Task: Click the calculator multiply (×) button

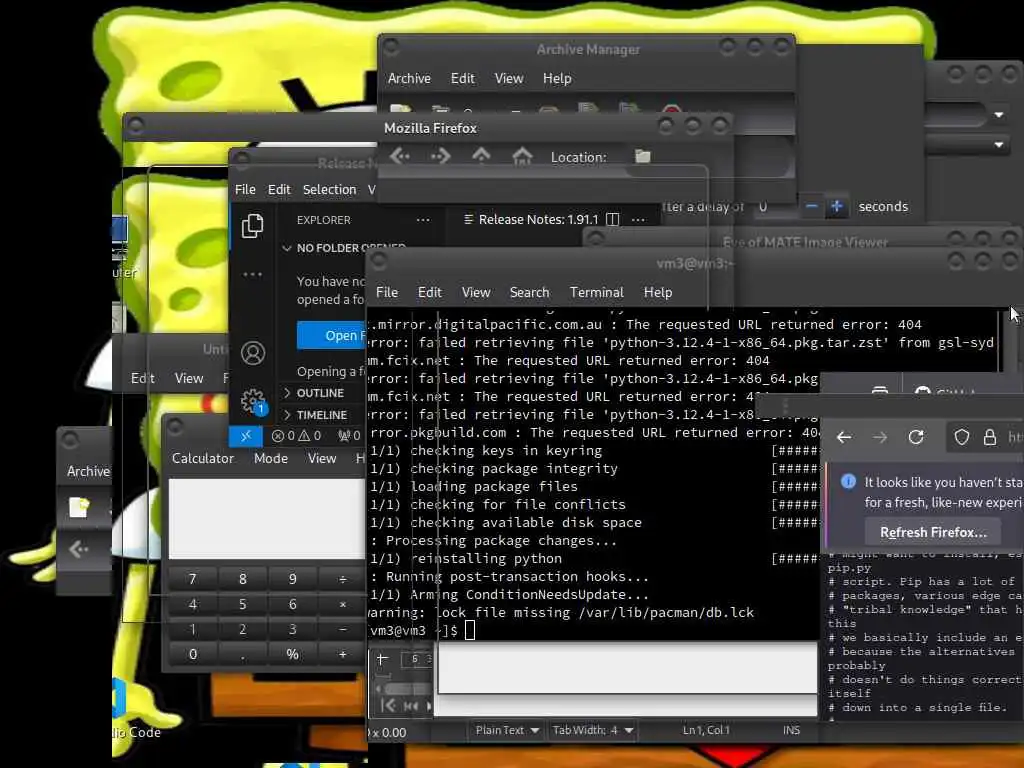Action: pyautogui.click(x=343, y=604)
